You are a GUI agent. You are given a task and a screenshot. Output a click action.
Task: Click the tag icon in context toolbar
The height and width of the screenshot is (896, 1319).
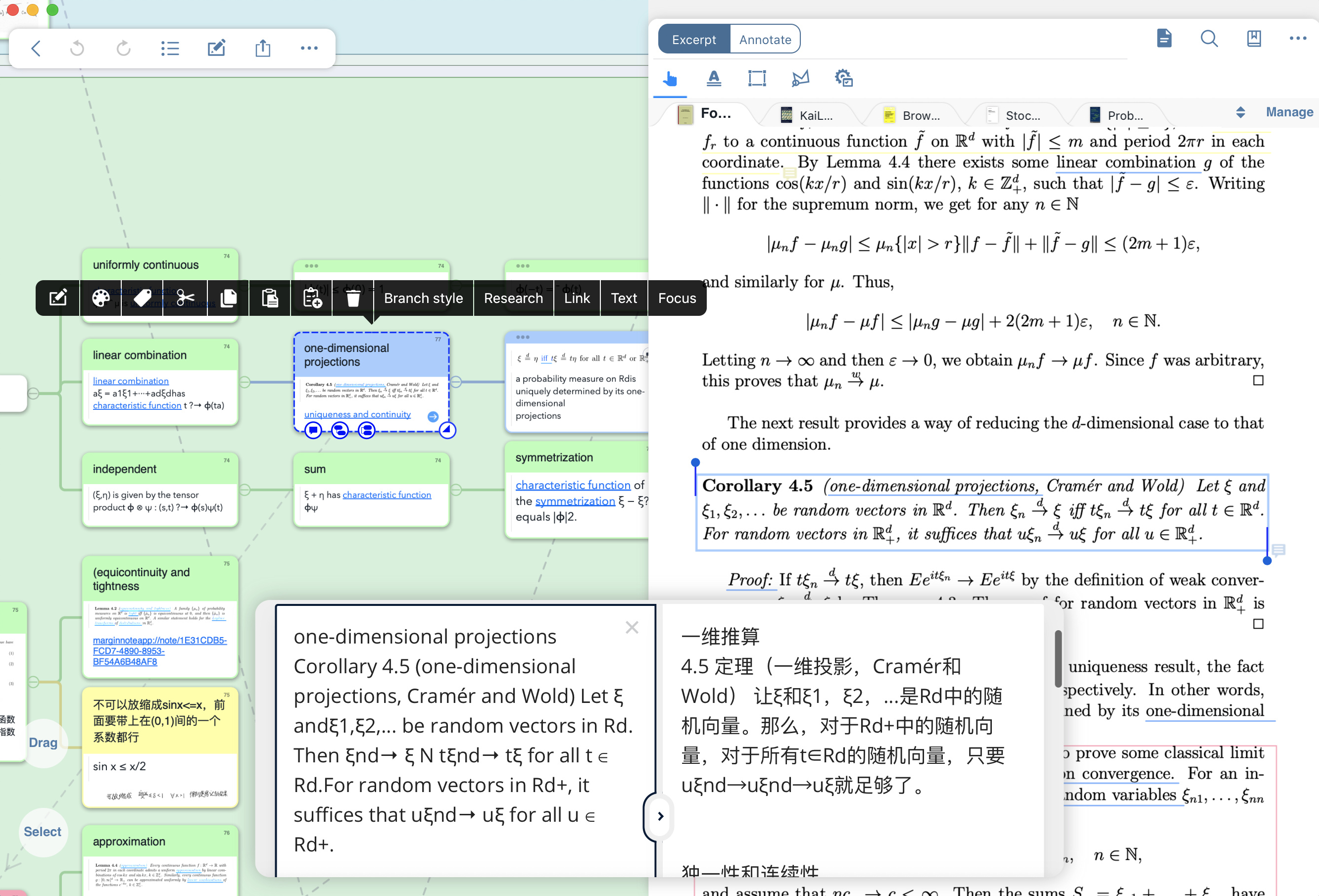point(143,298)
